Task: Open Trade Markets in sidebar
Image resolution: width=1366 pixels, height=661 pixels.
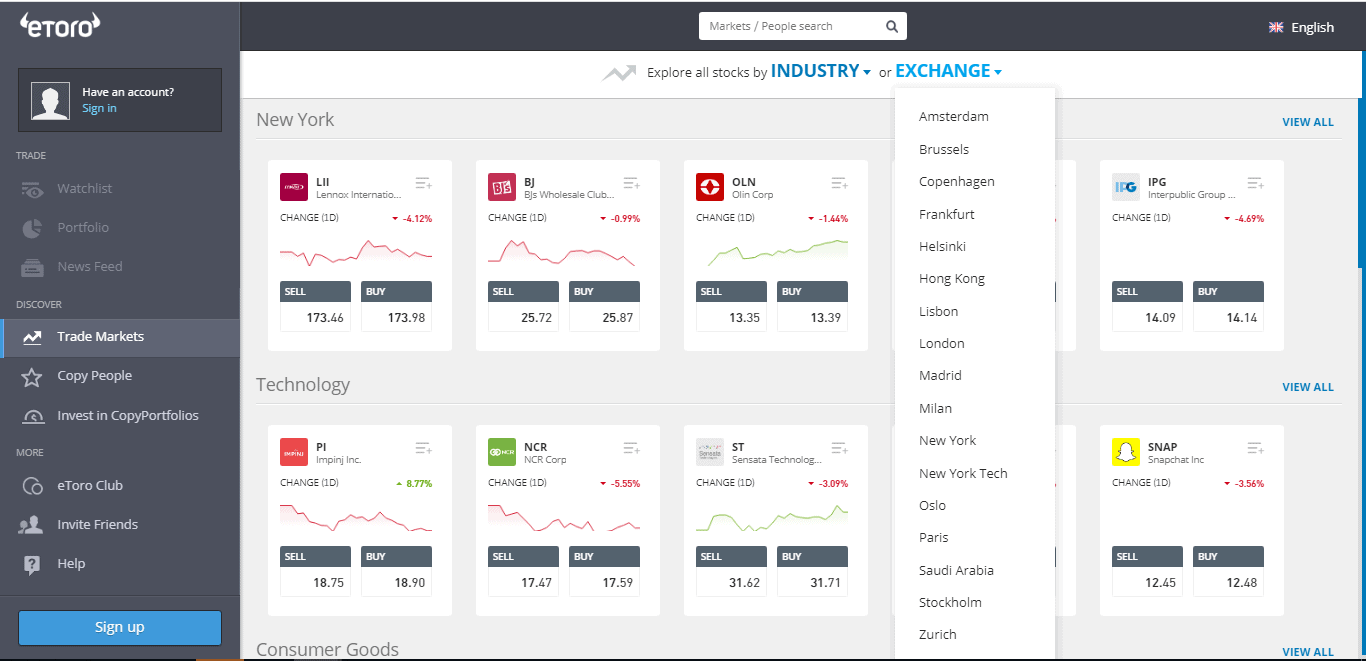Action: coord(120,337)
